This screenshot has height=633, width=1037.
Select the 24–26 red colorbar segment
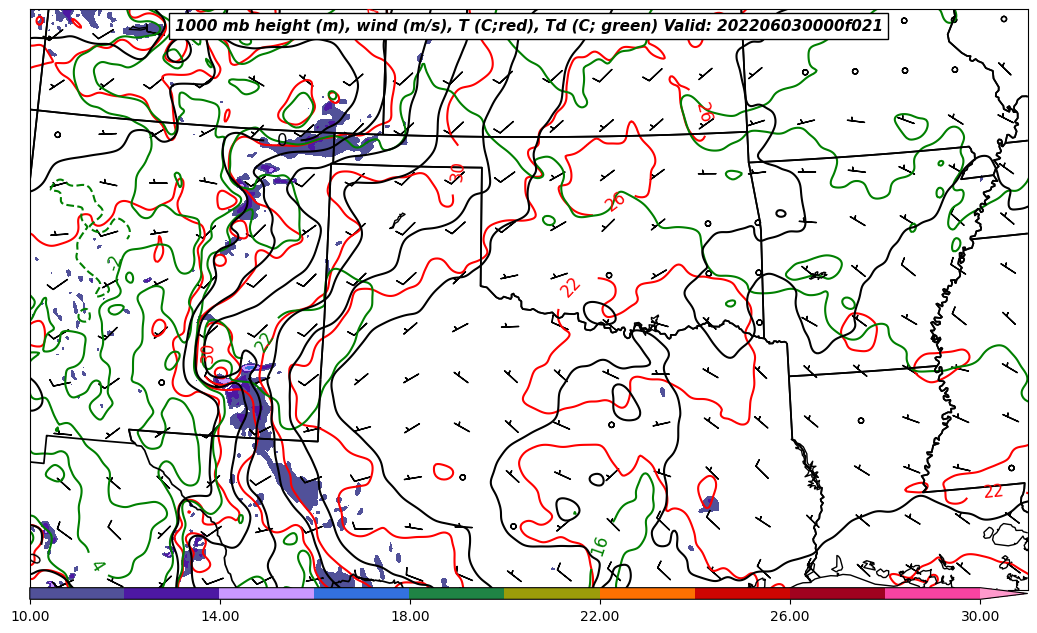[743, 593]
